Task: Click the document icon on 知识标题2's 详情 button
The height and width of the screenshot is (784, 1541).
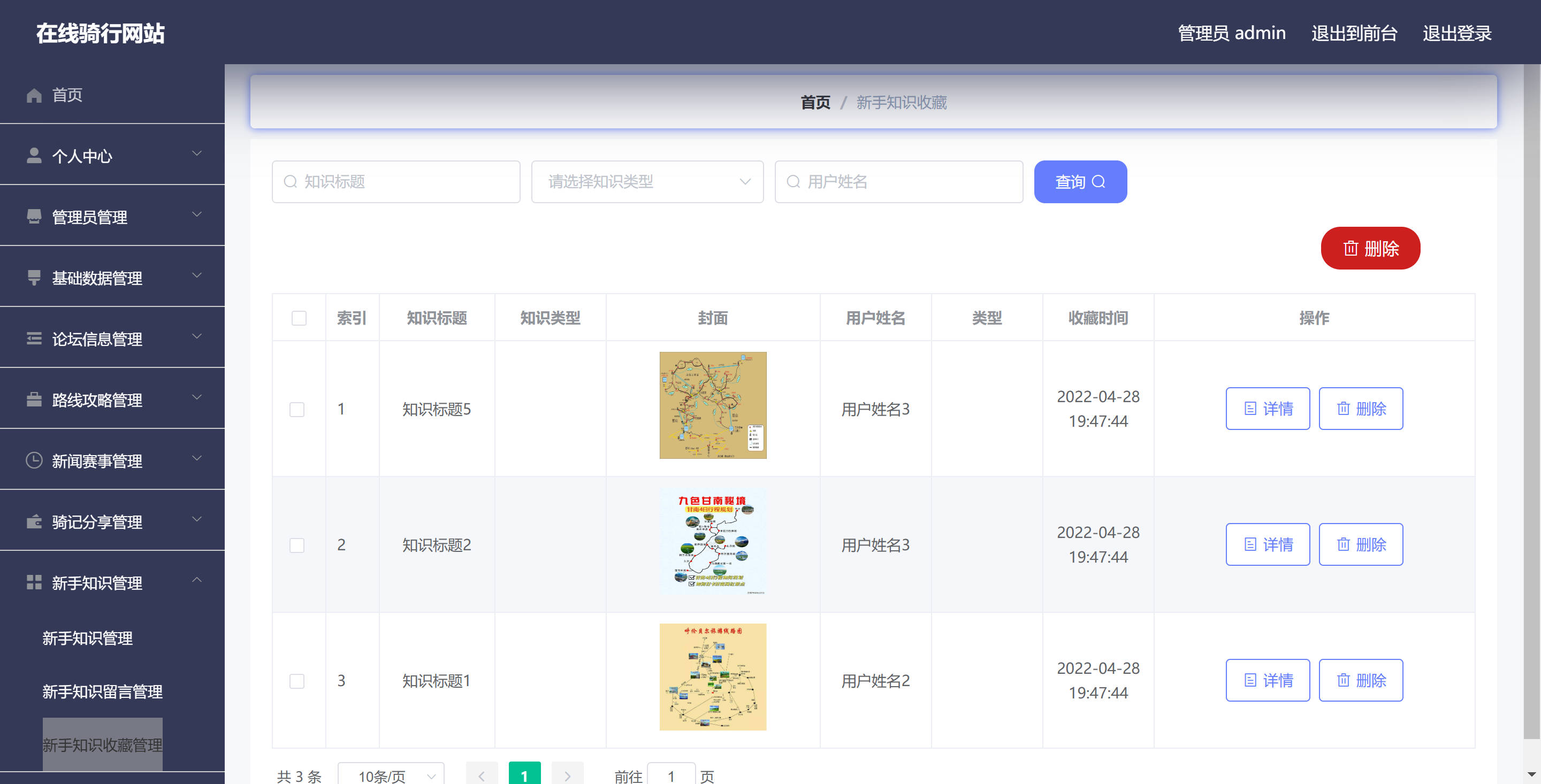Action: [1250, 544]
